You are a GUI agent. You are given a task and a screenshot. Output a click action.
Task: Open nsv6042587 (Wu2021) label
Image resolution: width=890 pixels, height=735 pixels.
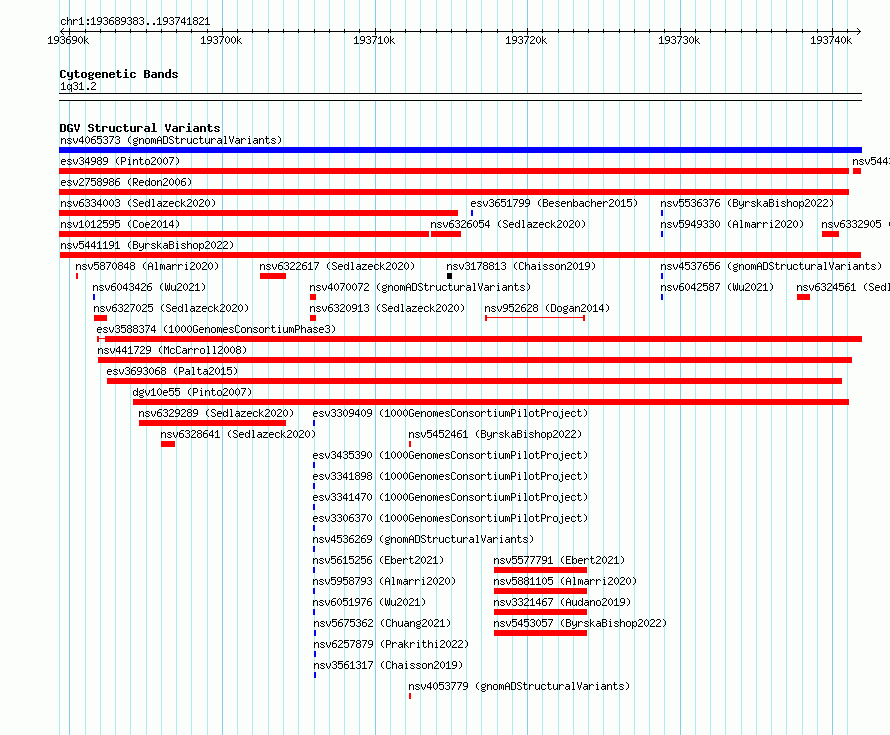[x=717, y=287]
